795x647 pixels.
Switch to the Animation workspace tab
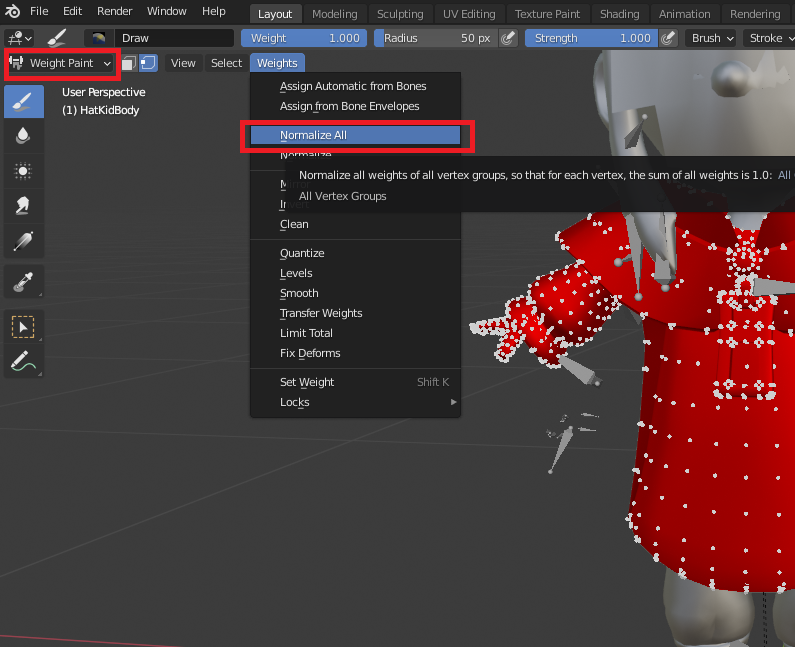[684, 14]
